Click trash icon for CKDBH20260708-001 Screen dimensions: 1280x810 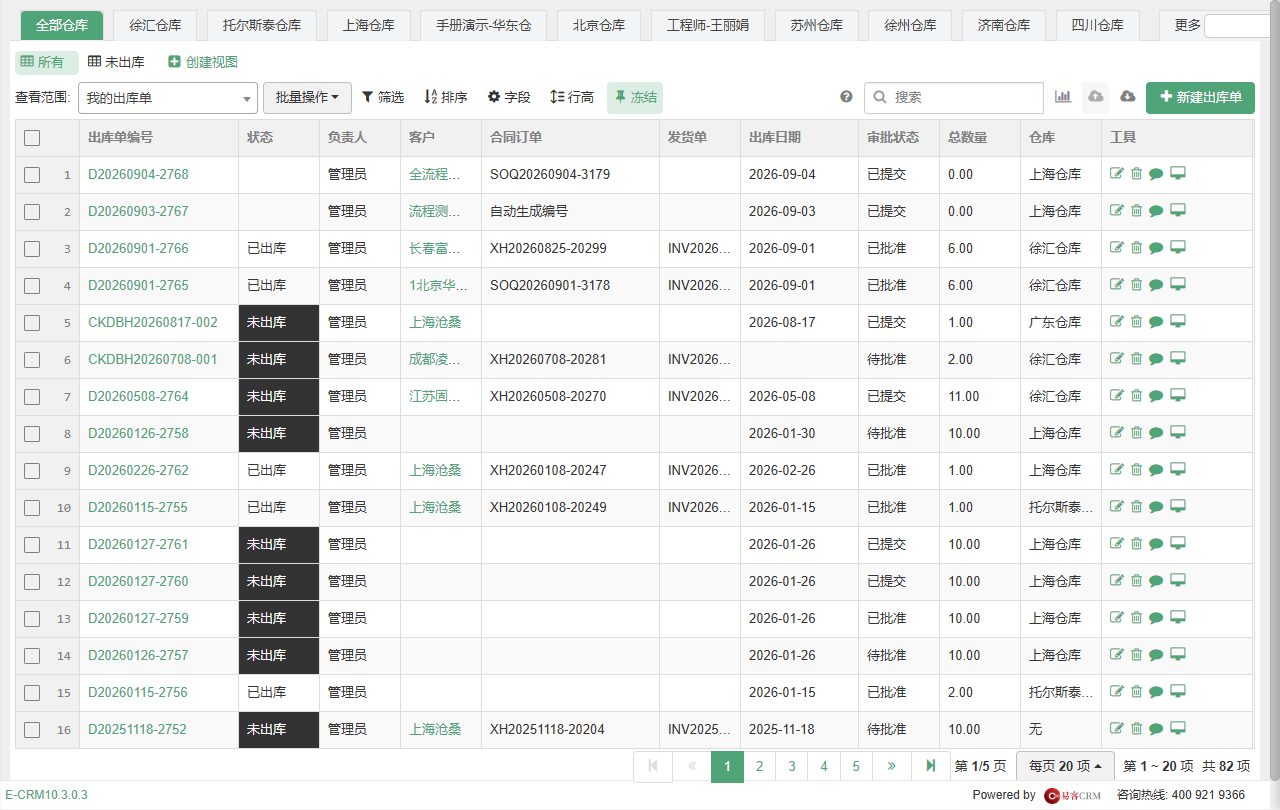coord(1136,358)
